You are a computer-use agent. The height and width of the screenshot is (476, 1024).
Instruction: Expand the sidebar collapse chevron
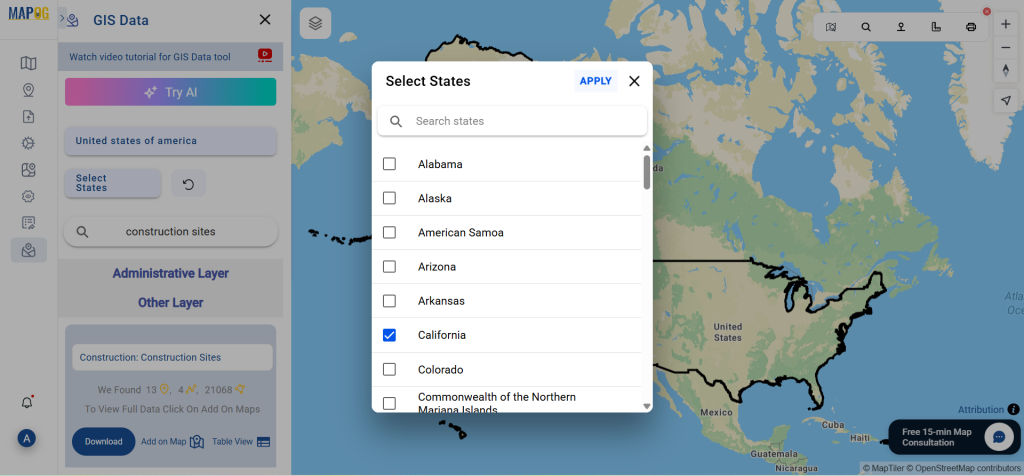click(x=62, y=18)
